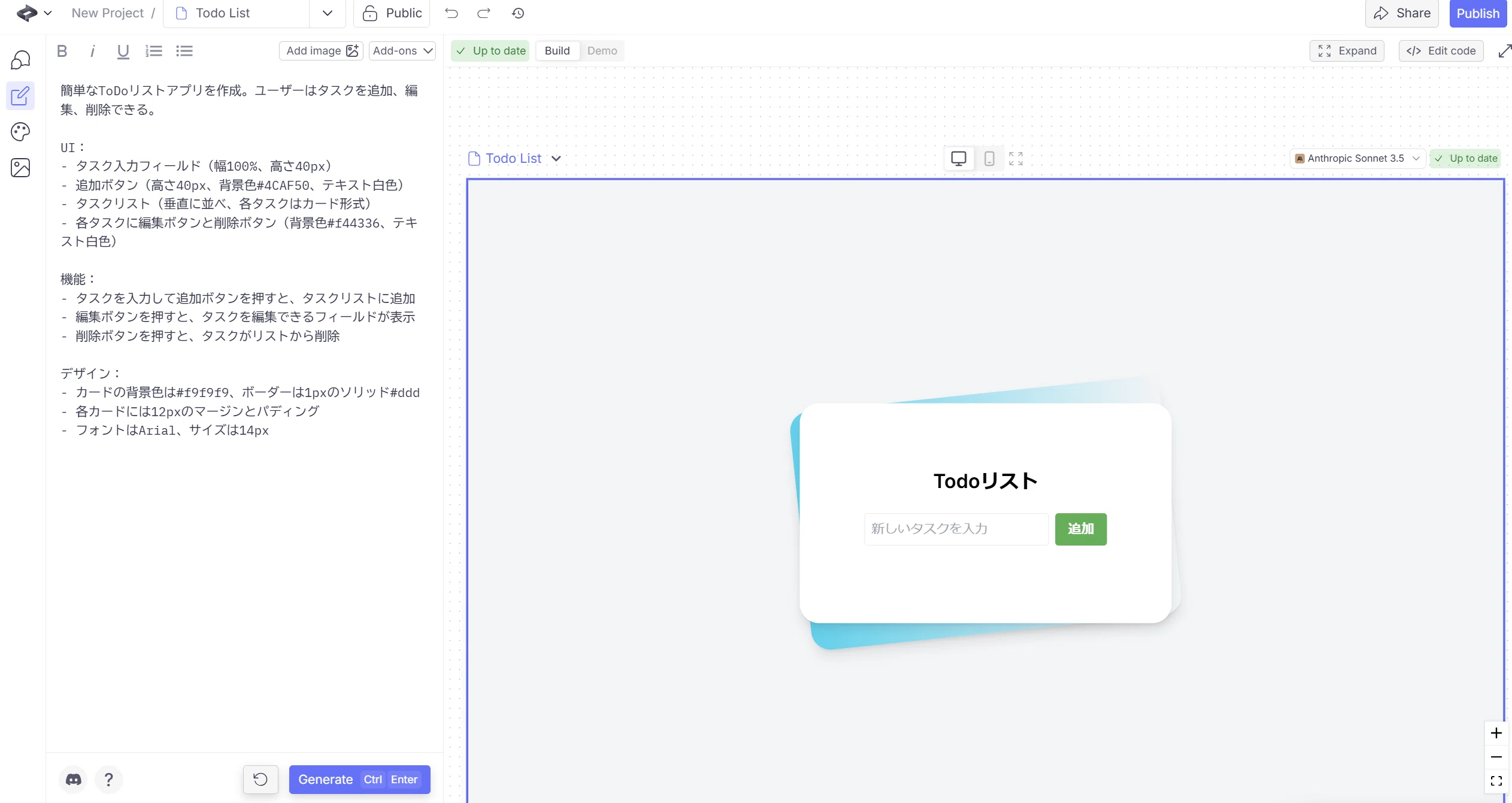Click the Publish button
This screenshot has width=1512, height=803.
point(1478,13)
